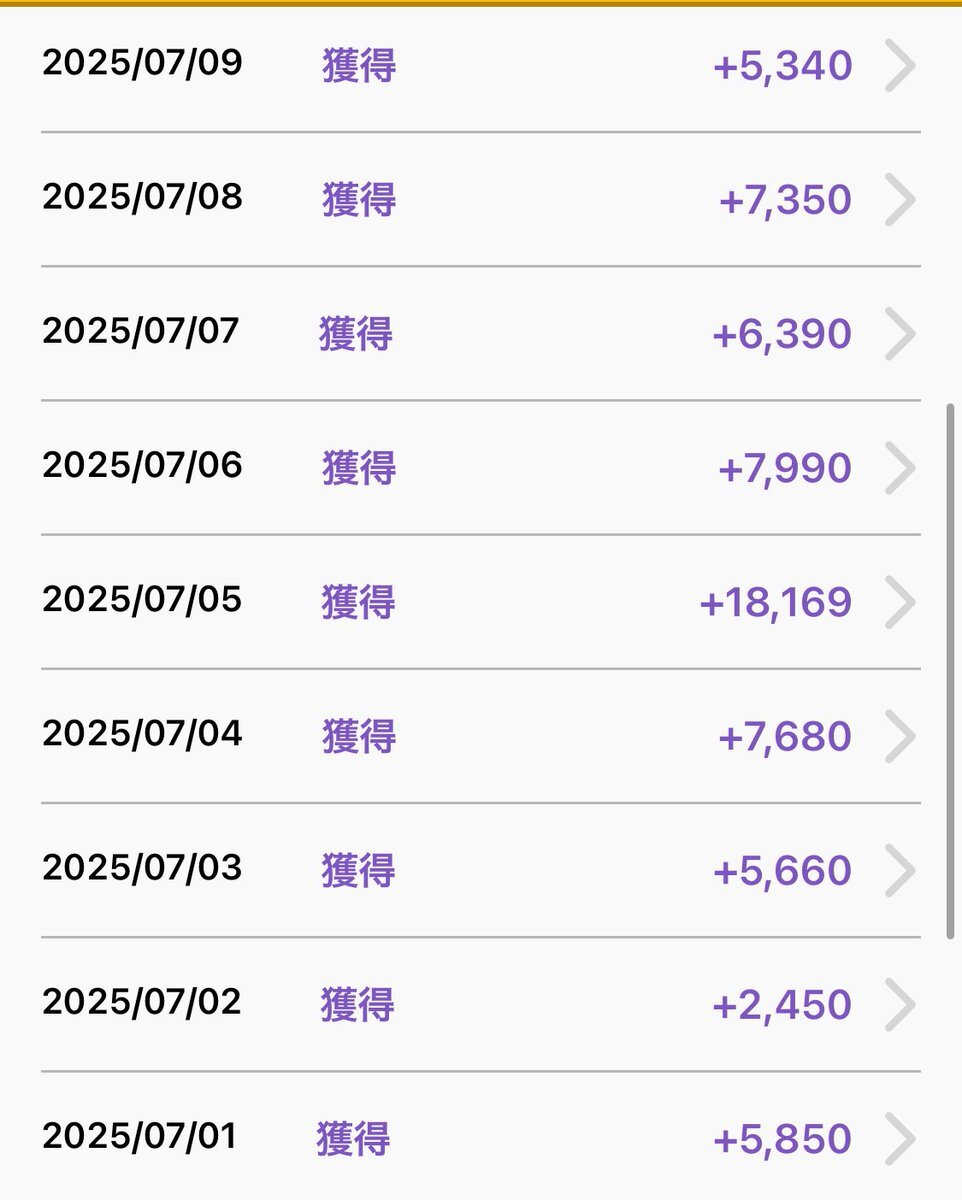962x1200 pixels.
Task: Click the vertical scrollbar thumb
Action: [x=950, y=670]
